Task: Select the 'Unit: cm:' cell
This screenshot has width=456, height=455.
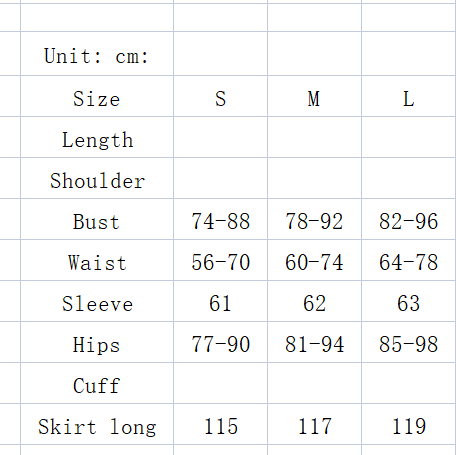Action: (x=97, y=54)
